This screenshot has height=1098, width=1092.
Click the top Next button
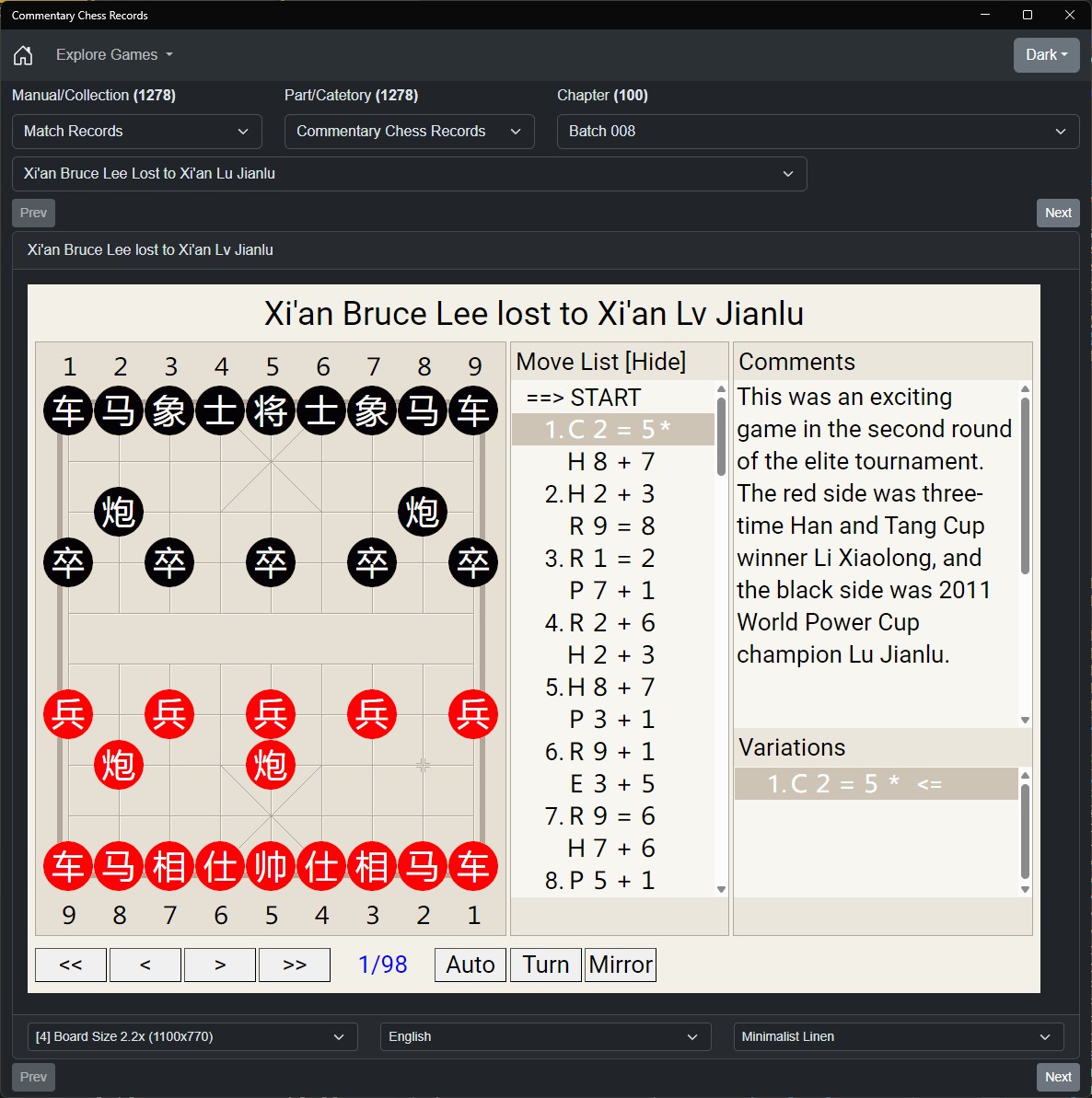coord(1058,213)
